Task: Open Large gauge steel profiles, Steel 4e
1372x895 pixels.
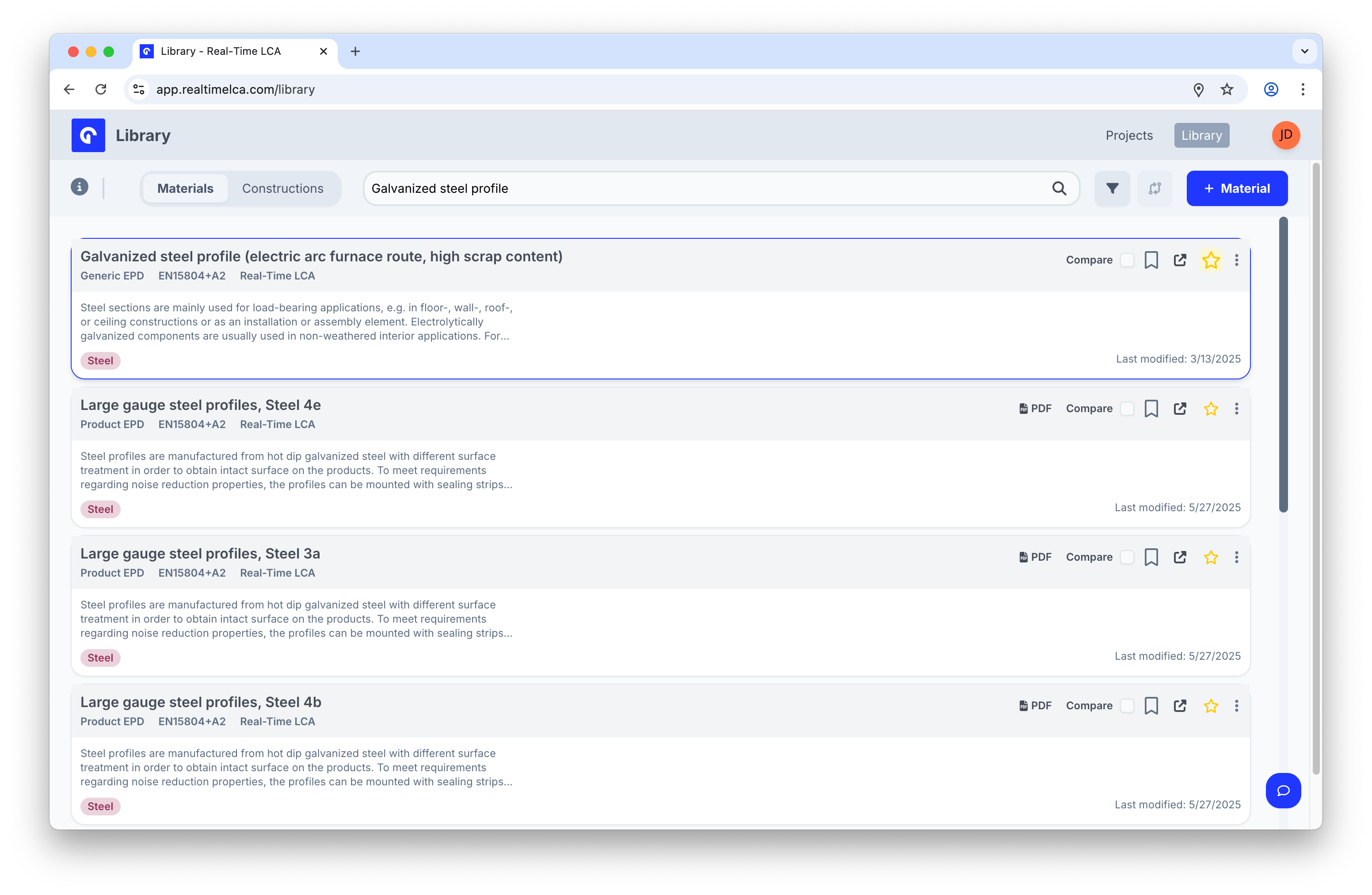Action: pyautogui.click(x=201, y=405)
